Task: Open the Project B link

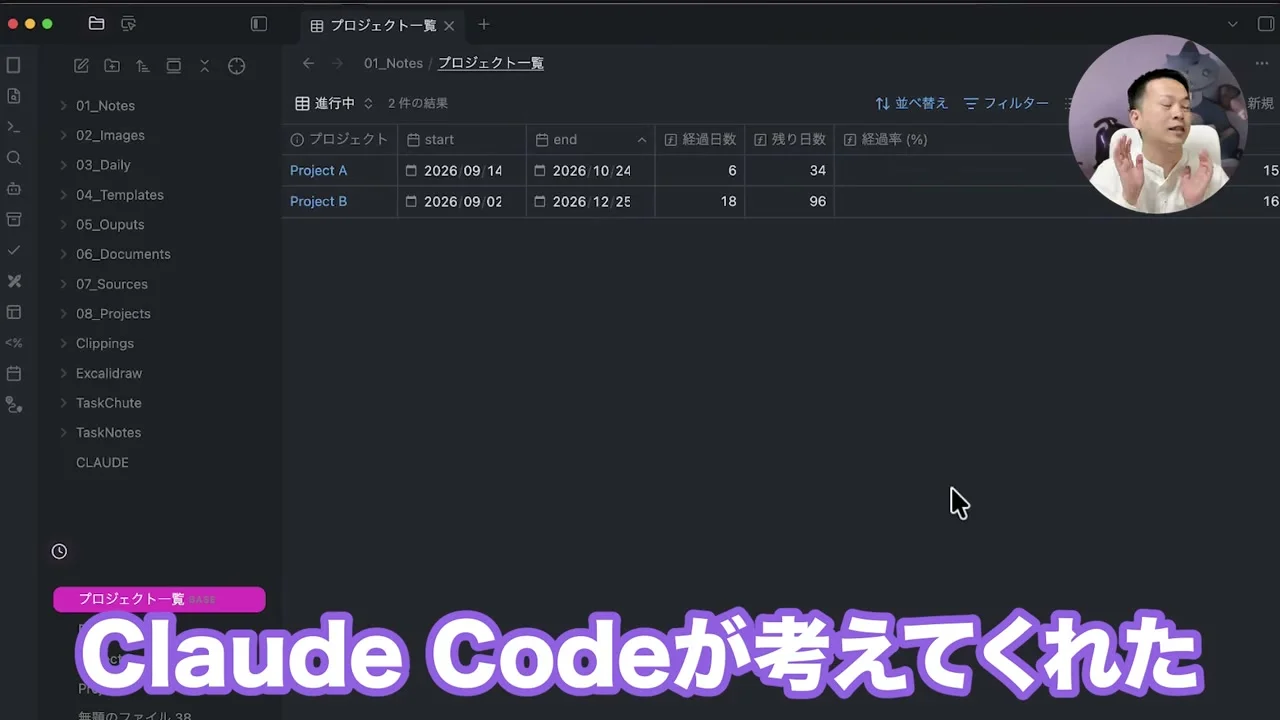Action: 318,201
